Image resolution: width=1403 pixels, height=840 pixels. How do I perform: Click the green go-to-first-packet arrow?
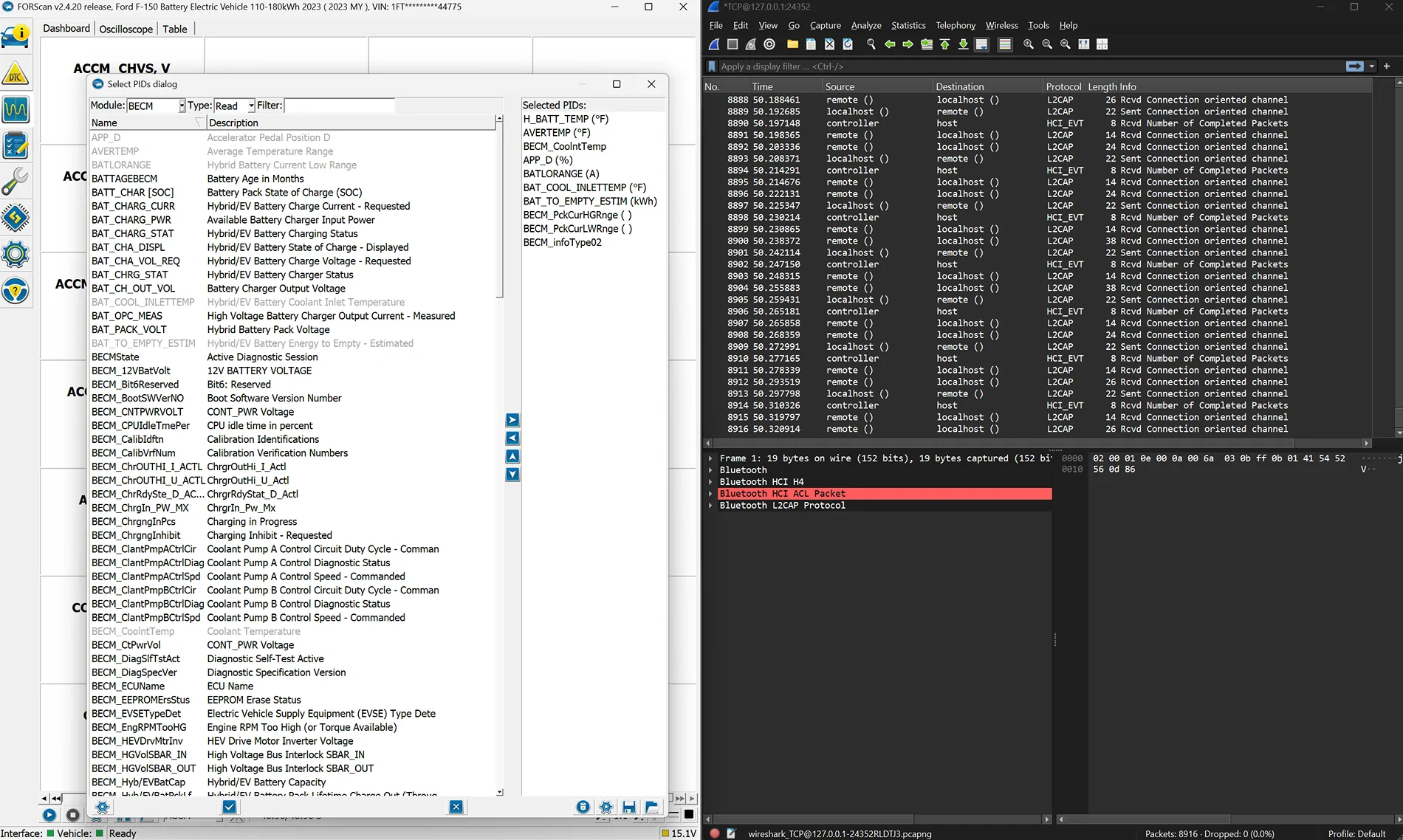point(944,44)
